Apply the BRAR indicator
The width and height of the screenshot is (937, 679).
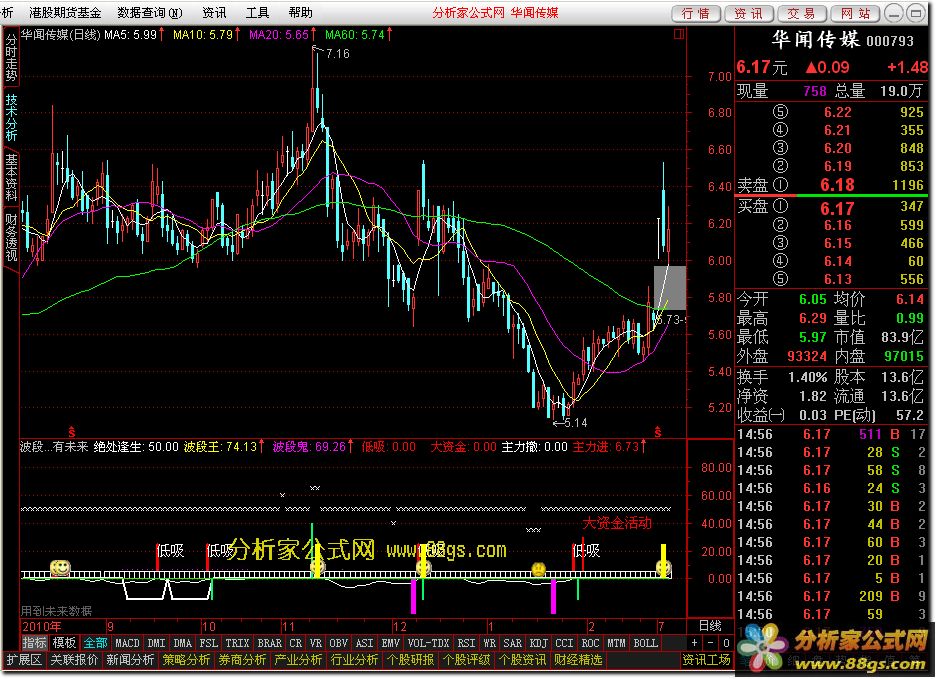pos(270,644)
